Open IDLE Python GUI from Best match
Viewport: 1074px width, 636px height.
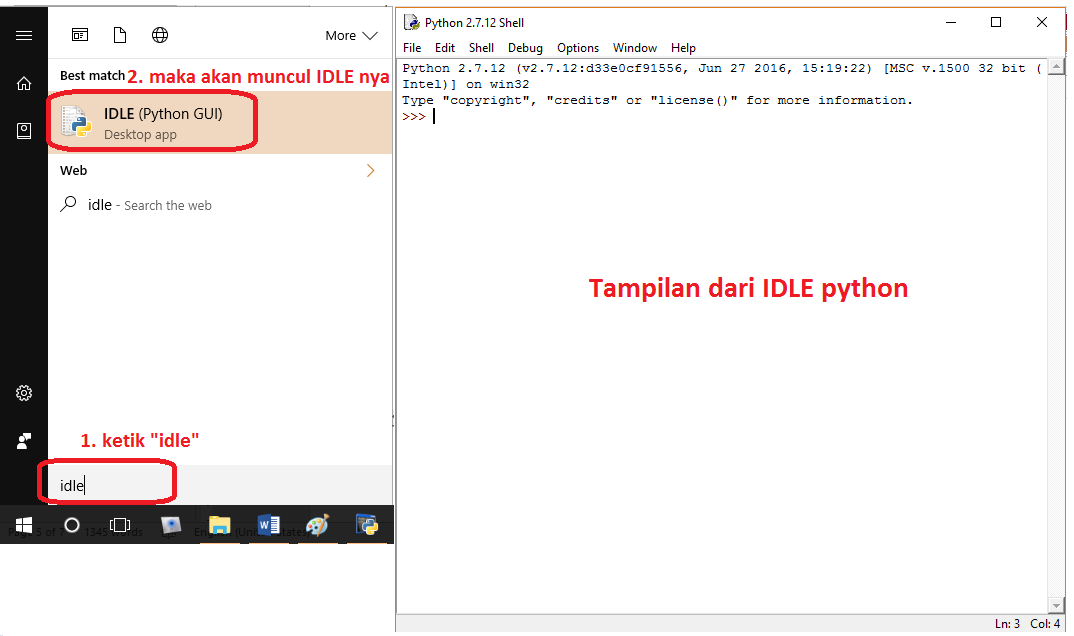click(150, 120)
